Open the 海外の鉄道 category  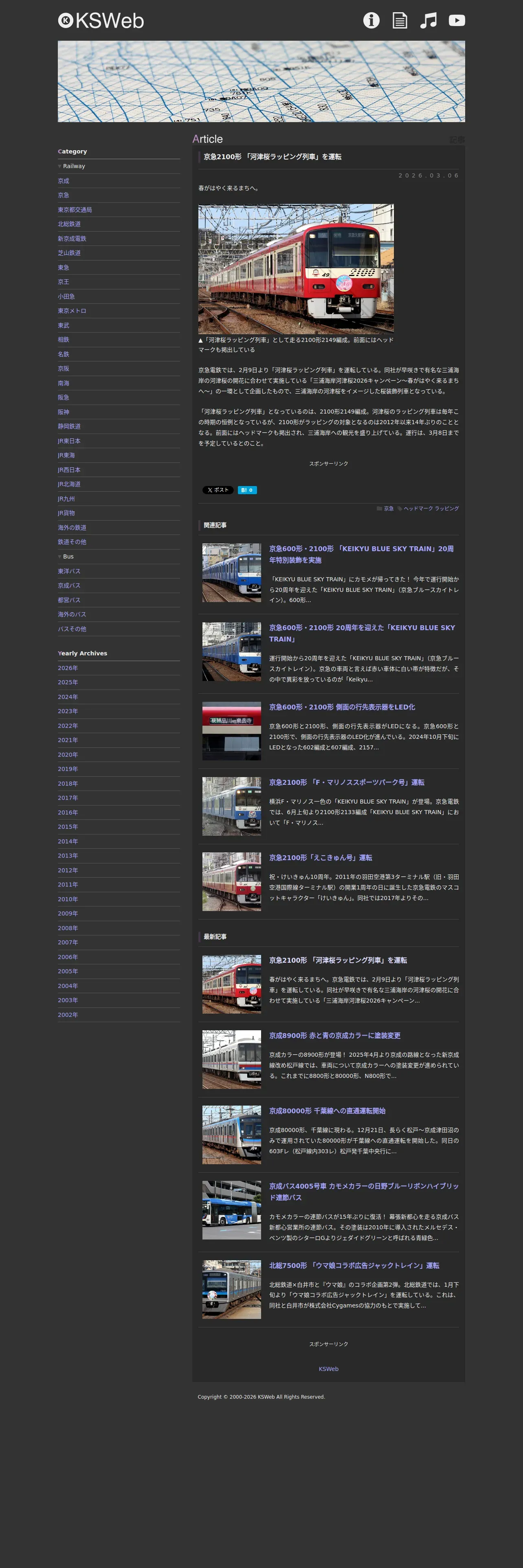click(72, 528)
